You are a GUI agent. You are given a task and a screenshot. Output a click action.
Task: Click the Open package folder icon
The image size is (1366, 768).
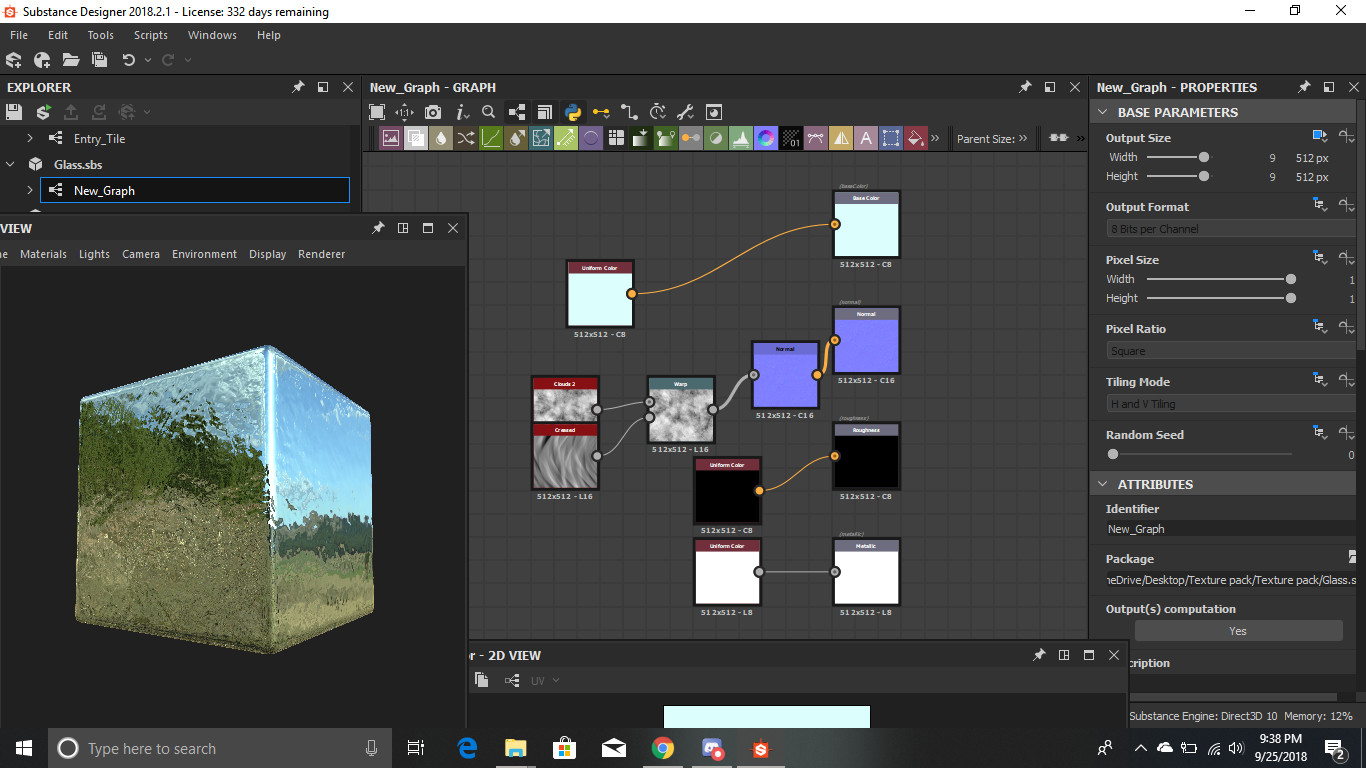70,60
